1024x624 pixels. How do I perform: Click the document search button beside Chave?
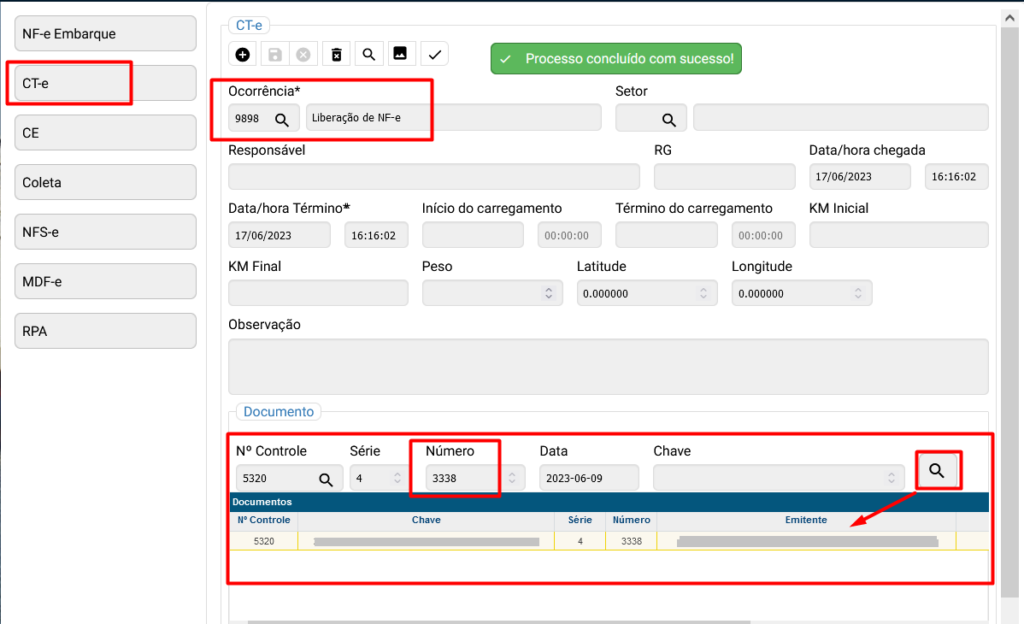click(x=937, y=470)
